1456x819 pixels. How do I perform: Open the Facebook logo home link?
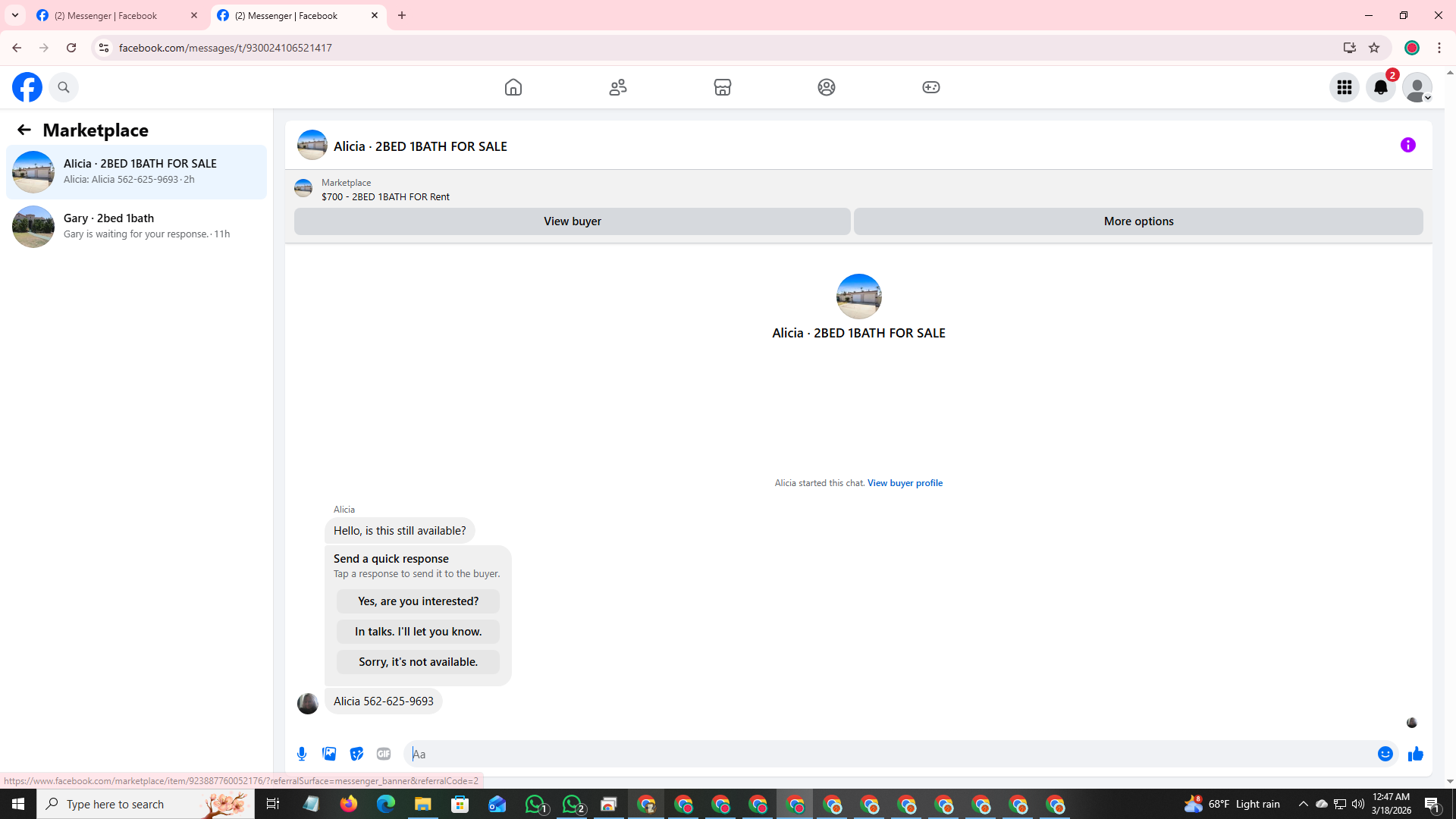pyautogui.click(x=27, y=87)
